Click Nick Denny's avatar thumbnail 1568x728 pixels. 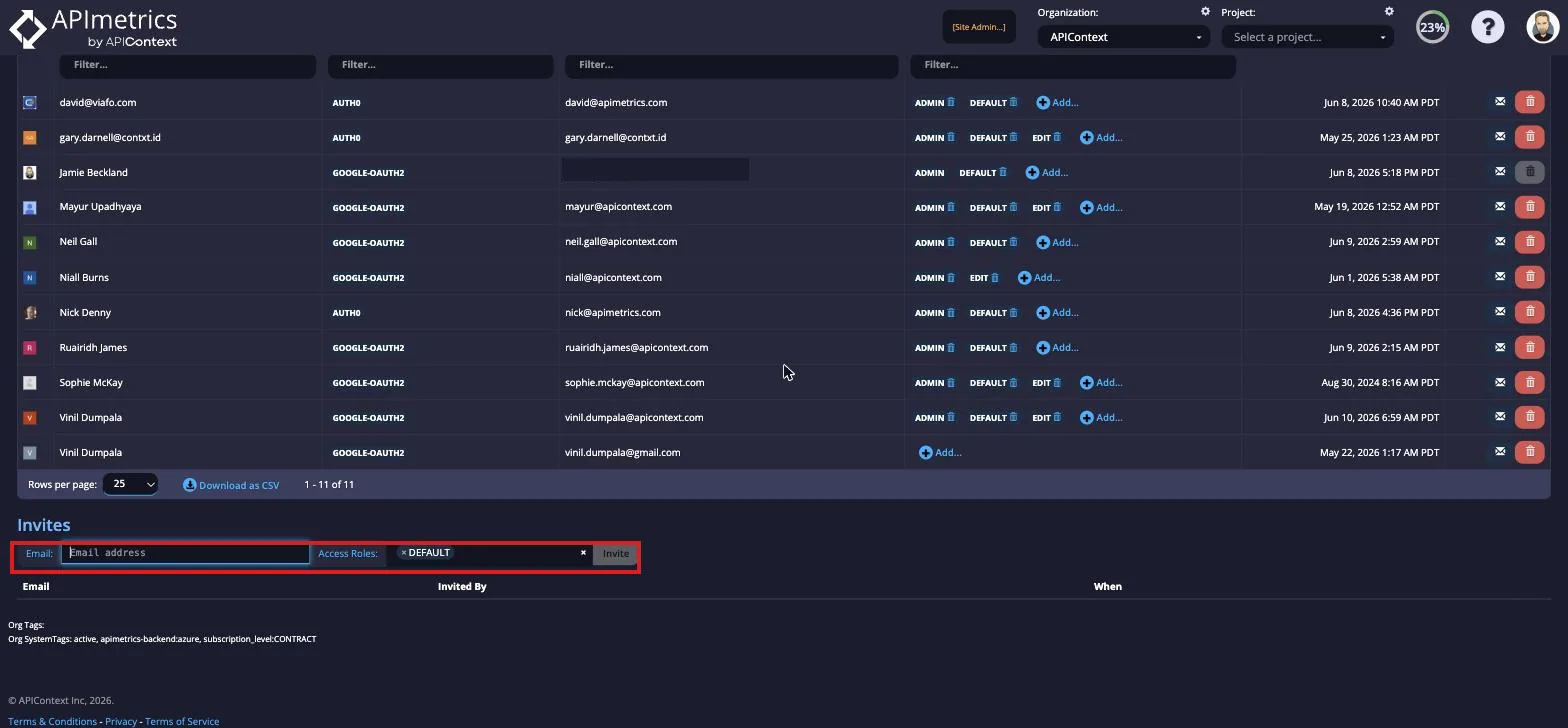[30, 312]
